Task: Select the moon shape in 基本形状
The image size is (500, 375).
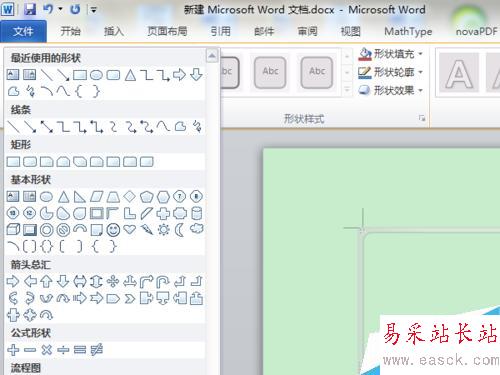Action: pos(180,230)
